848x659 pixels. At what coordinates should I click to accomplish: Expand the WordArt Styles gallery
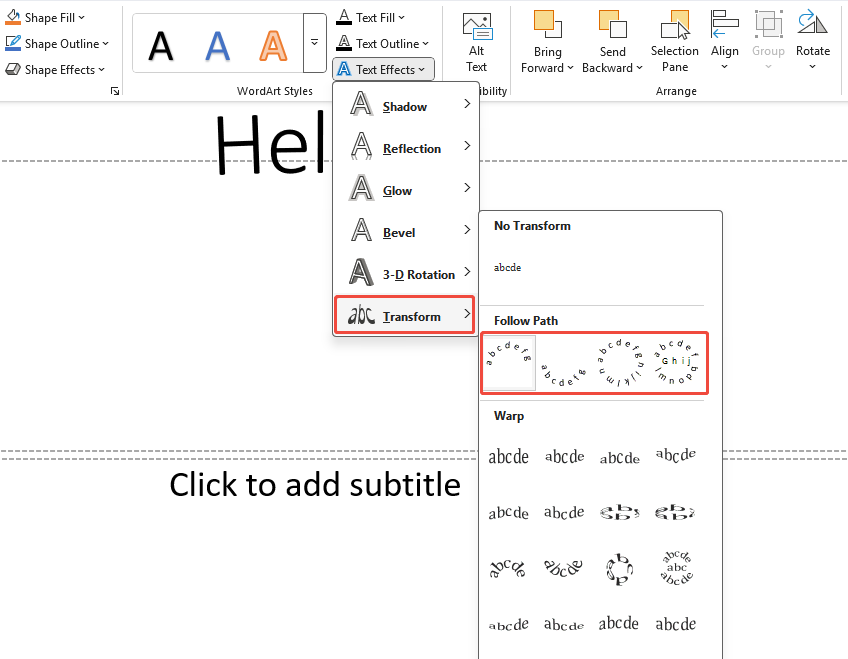313,43
